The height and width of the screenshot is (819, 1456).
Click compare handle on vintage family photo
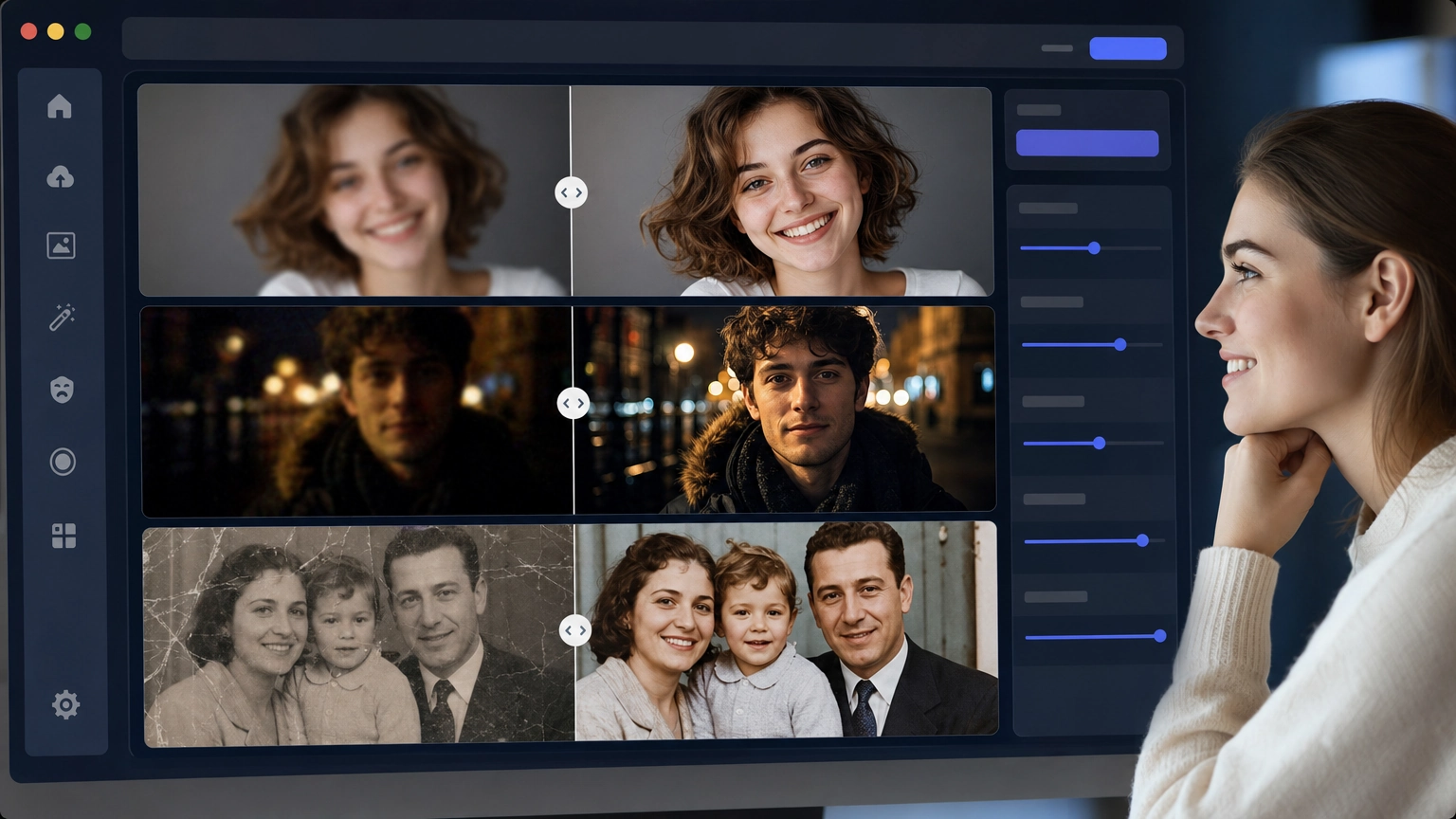tap(575, 629)
